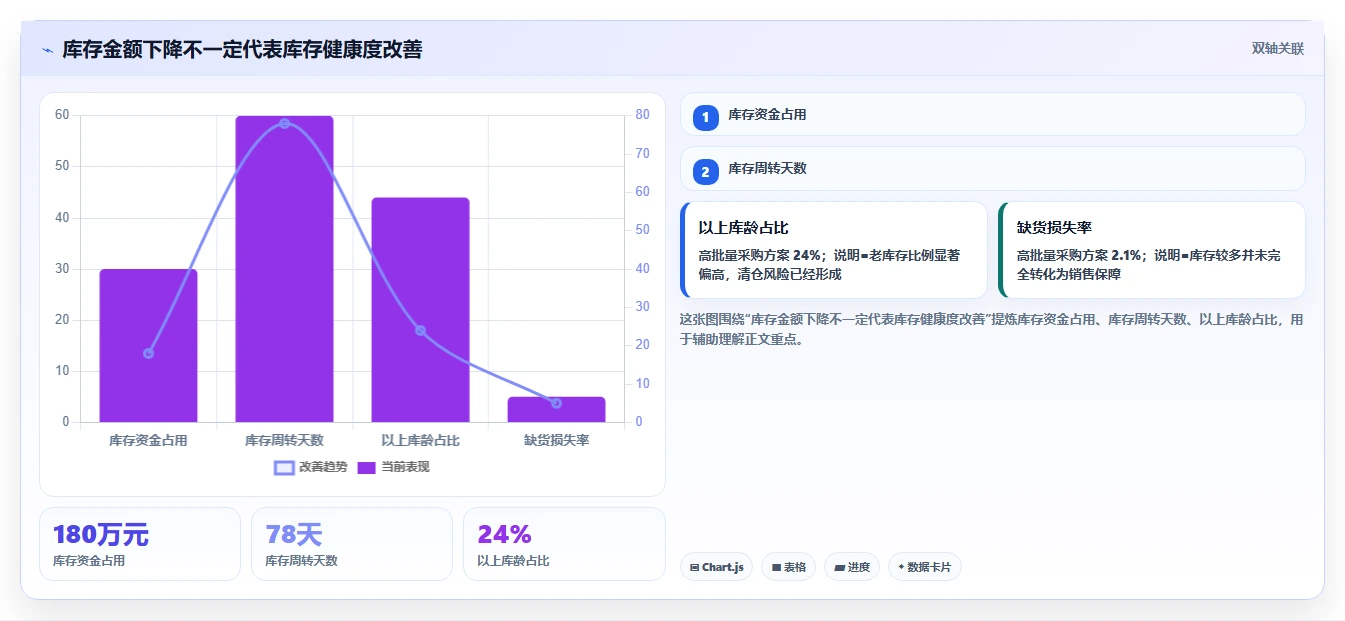Image resolution: width=1345 pixels, height=621 pixels.
Task: Click the 以上库龄占比 bar
Action: (420, 310)
